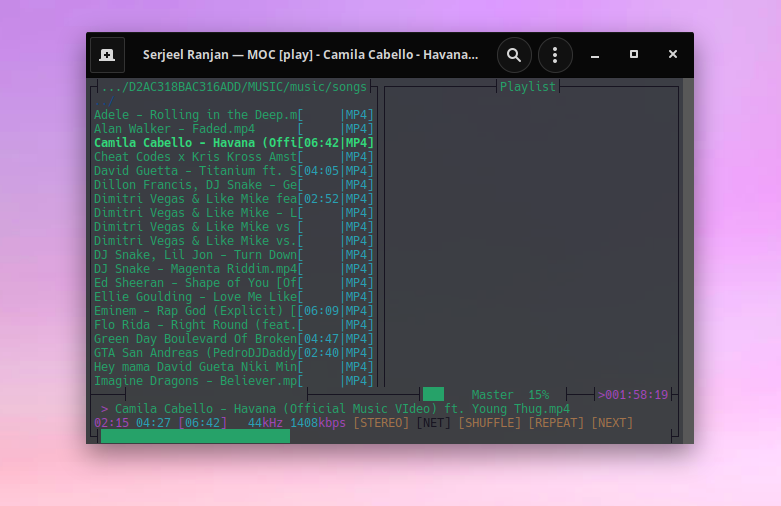This screenshot has width=781, height=506.
Task: Click the green song progress bar
Action: coord(195,436)
